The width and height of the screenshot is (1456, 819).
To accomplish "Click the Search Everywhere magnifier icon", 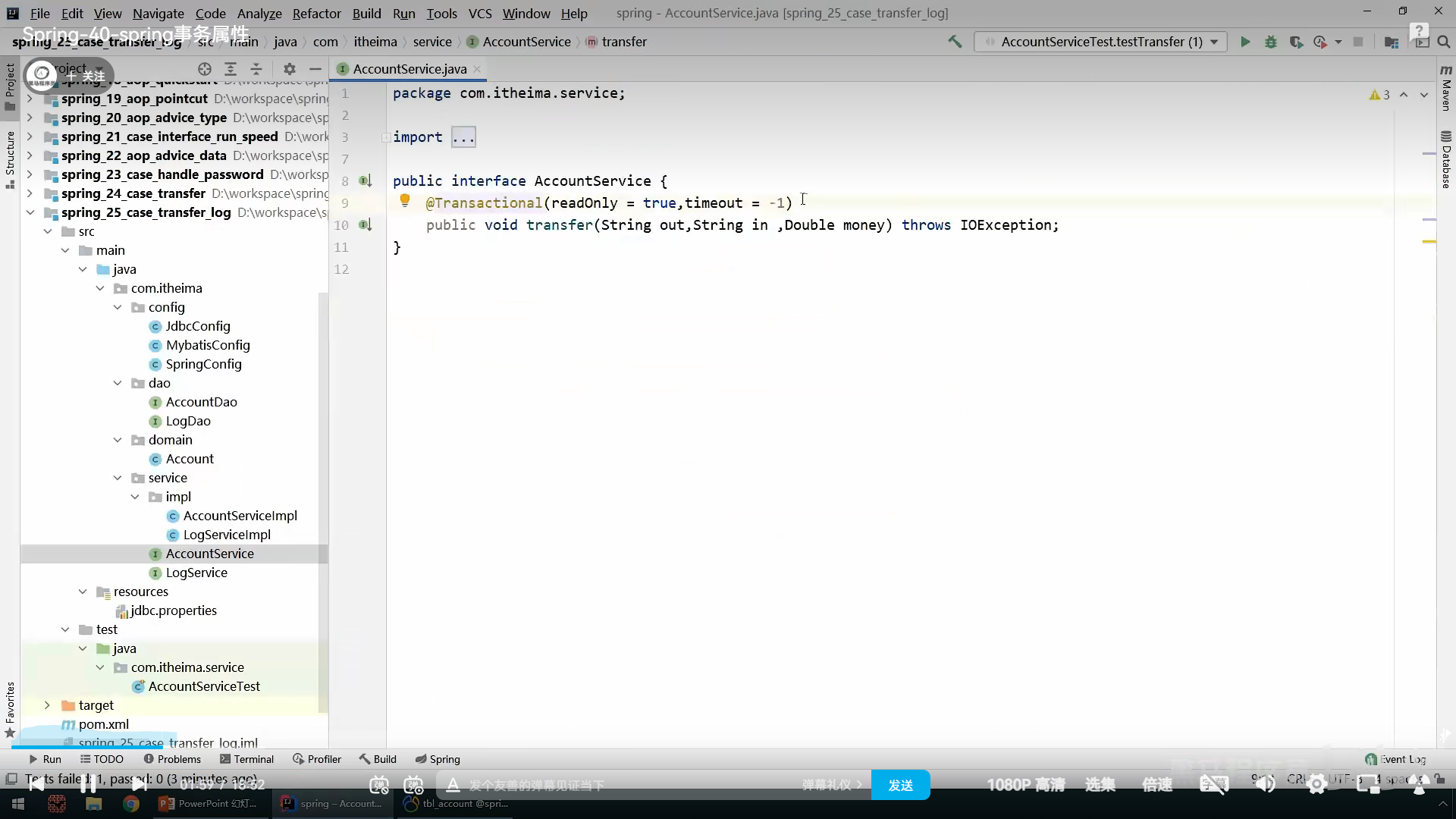I will (1444, 42).
